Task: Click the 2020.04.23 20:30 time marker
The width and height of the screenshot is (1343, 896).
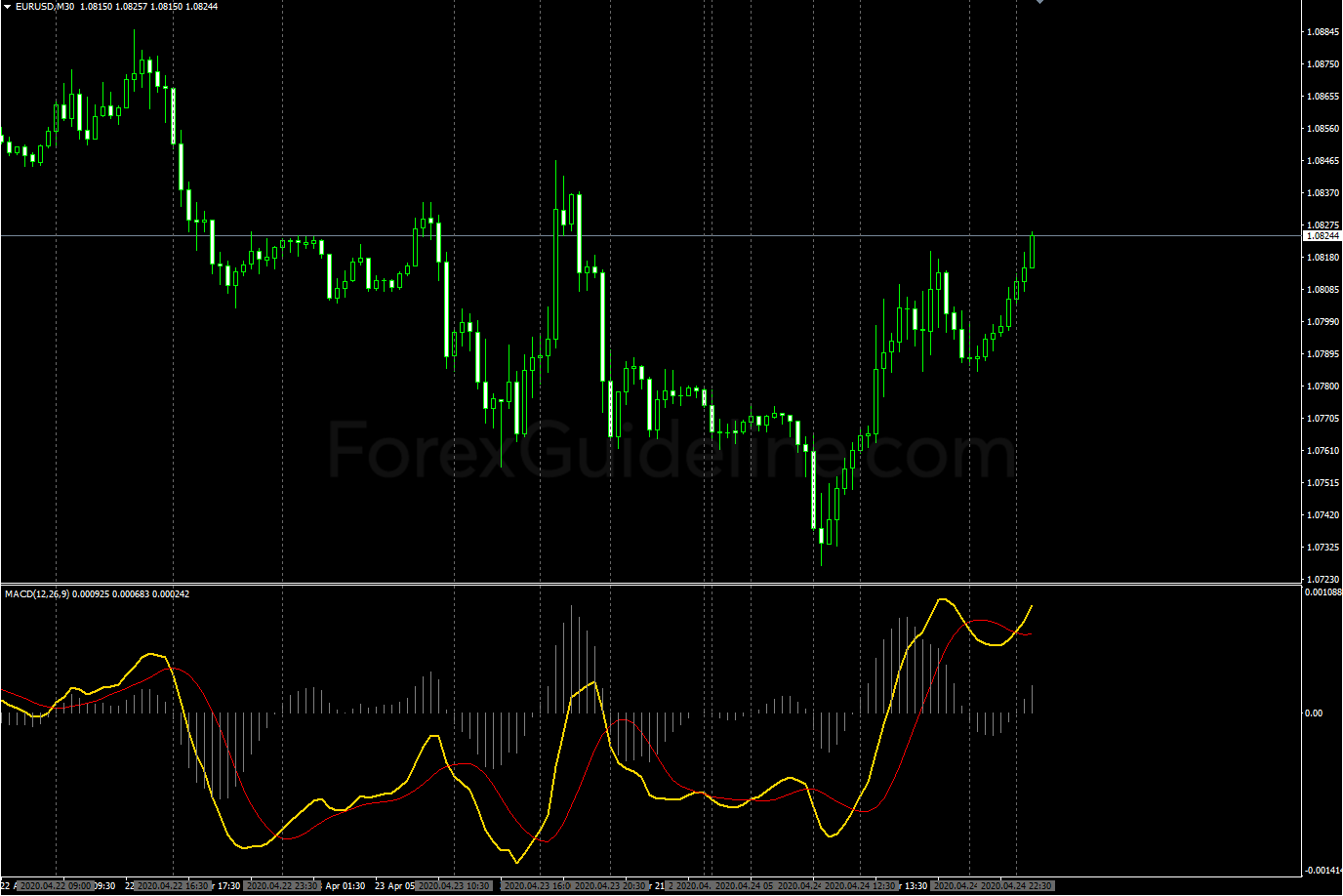Action: click(x=610, y=886)
